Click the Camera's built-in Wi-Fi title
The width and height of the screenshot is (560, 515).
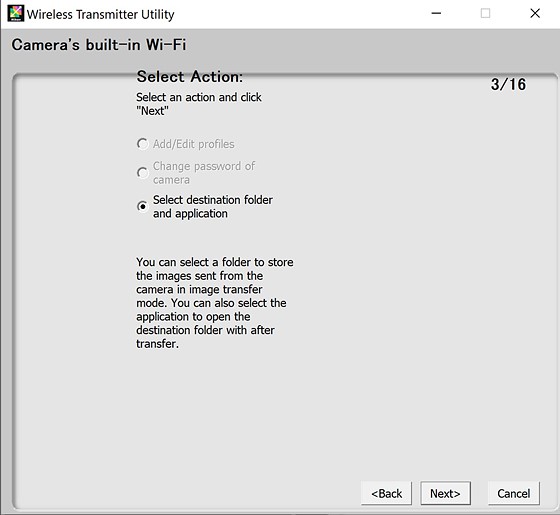[99, 45]
